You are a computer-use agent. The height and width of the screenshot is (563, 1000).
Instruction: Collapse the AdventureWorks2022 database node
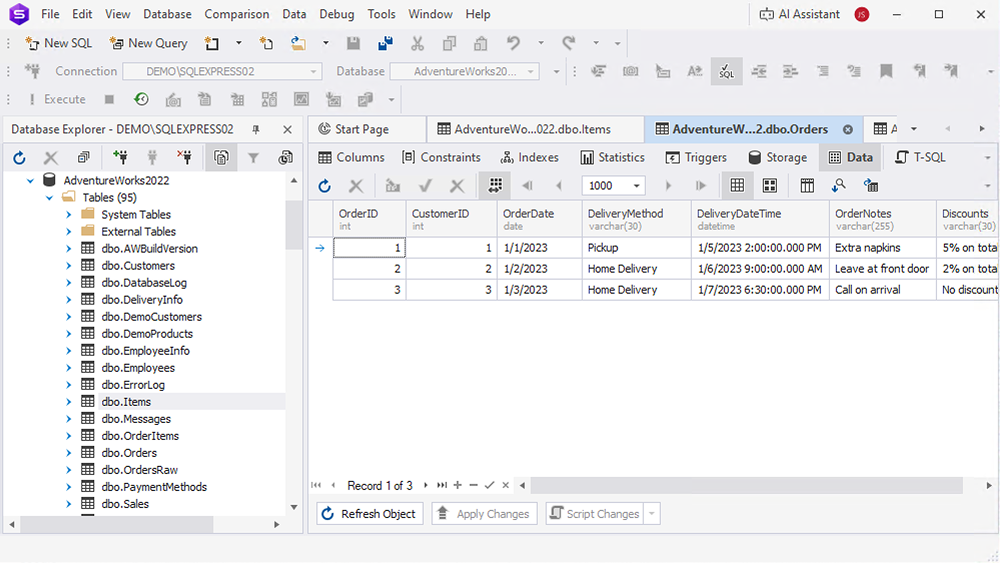31,181
